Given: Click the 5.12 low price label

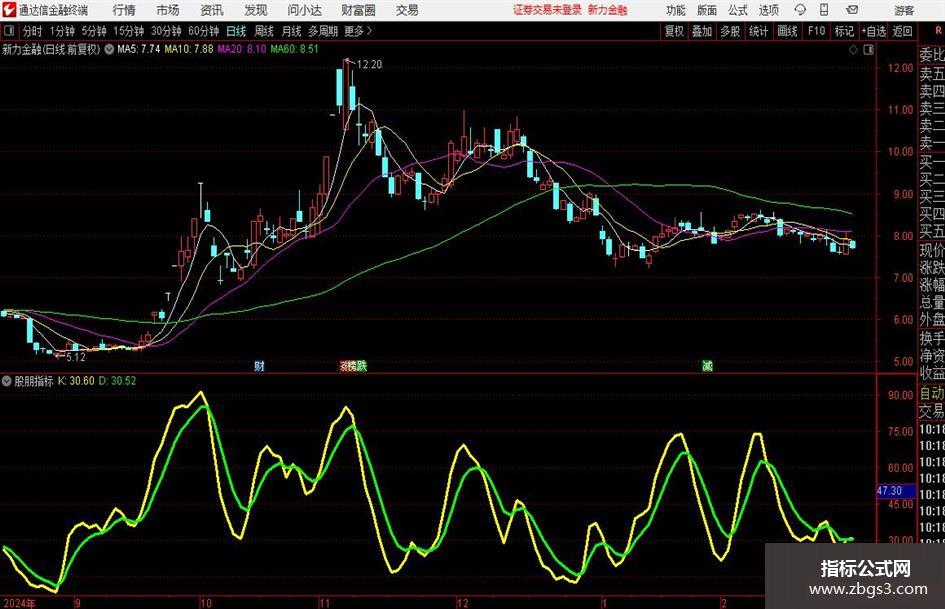Looking at the screenshot, I should 76,357.
